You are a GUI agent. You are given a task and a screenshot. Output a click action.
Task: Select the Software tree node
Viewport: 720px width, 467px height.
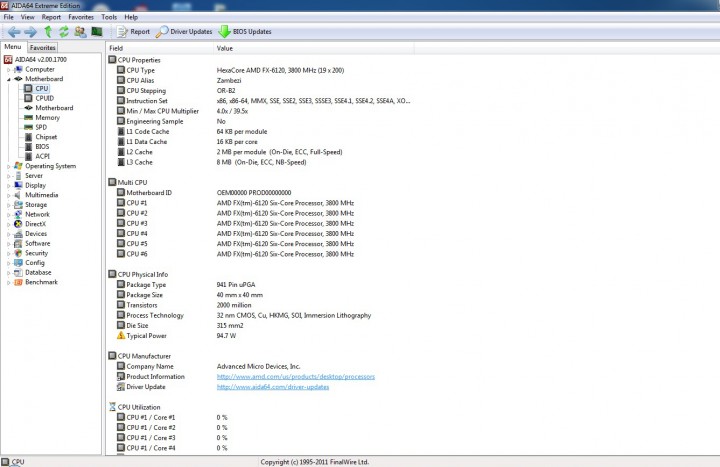tap(32, 243)
